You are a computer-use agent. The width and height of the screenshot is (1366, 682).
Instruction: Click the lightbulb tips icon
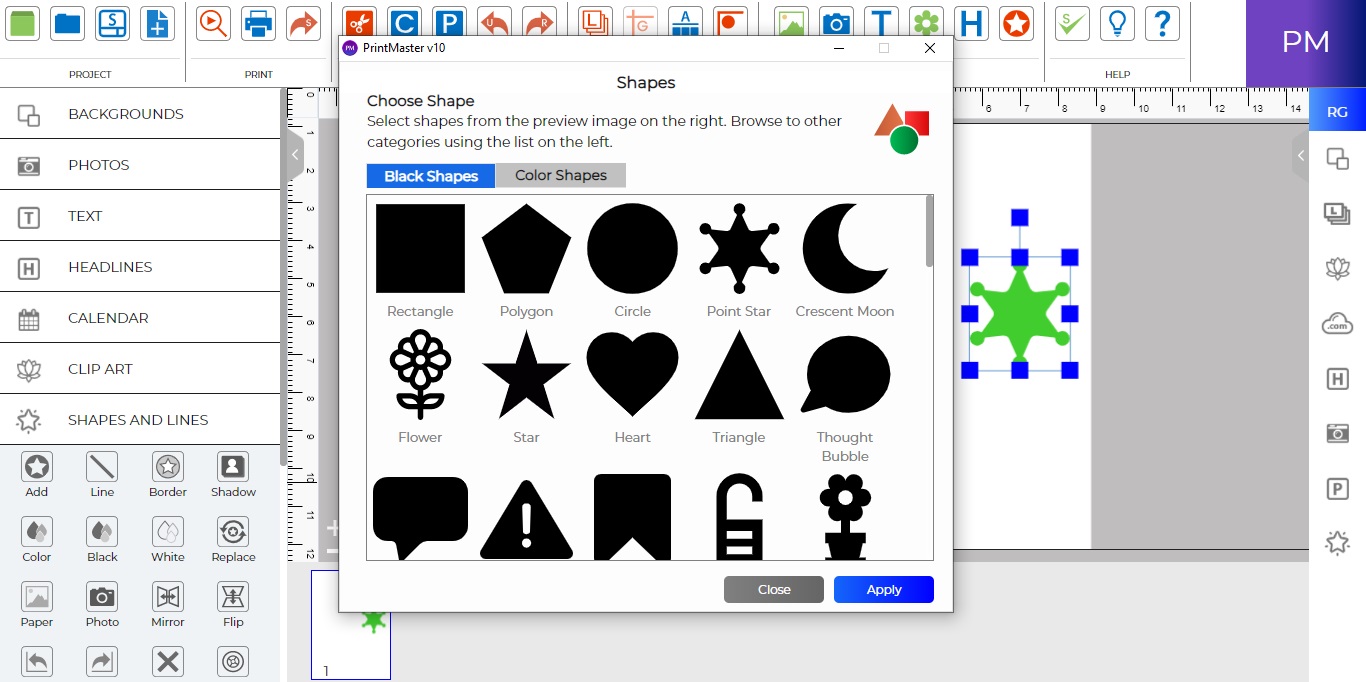pos(1117,23)
